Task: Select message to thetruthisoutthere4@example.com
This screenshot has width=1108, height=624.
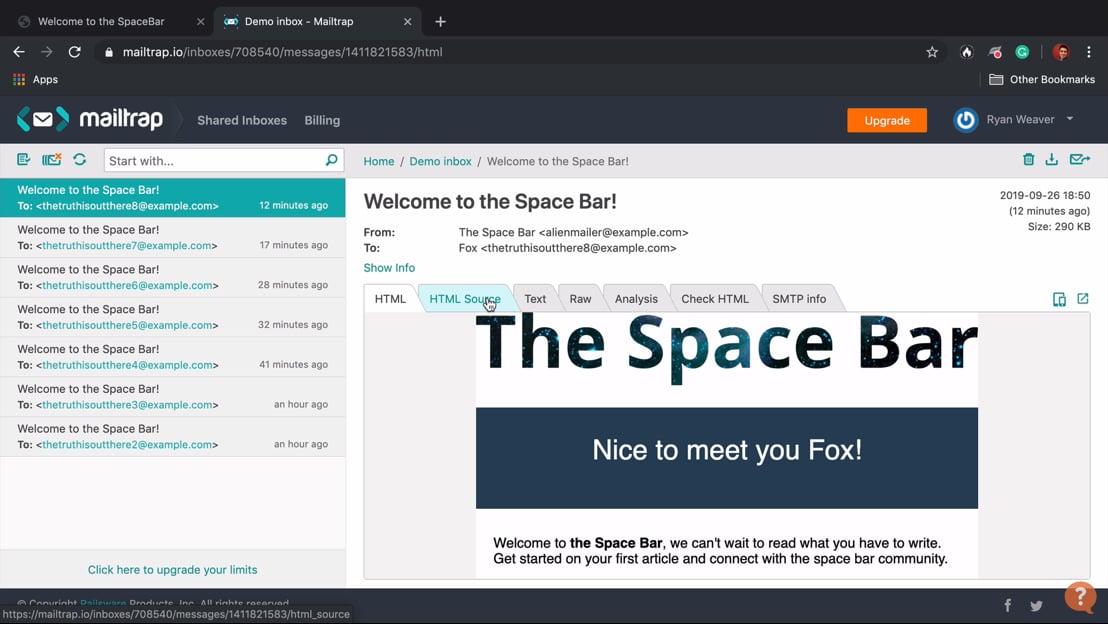Action: tap(172, 357)
